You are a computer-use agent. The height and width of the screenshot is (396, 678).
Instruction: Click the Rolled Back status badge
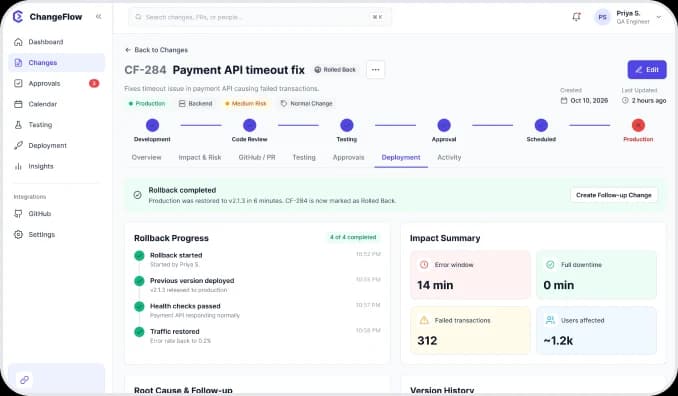coord(335,70)
